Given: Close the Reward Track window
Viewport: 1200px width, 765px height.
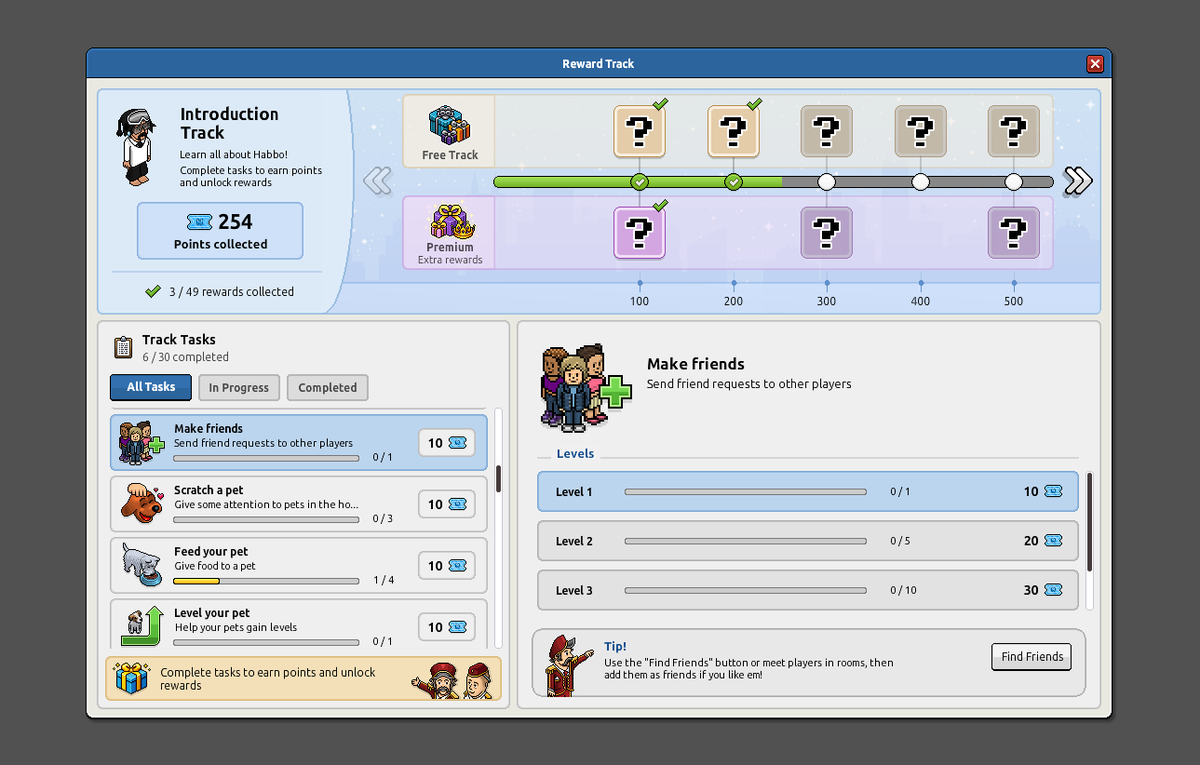Looking at the screenshot, I should 1095,64.
